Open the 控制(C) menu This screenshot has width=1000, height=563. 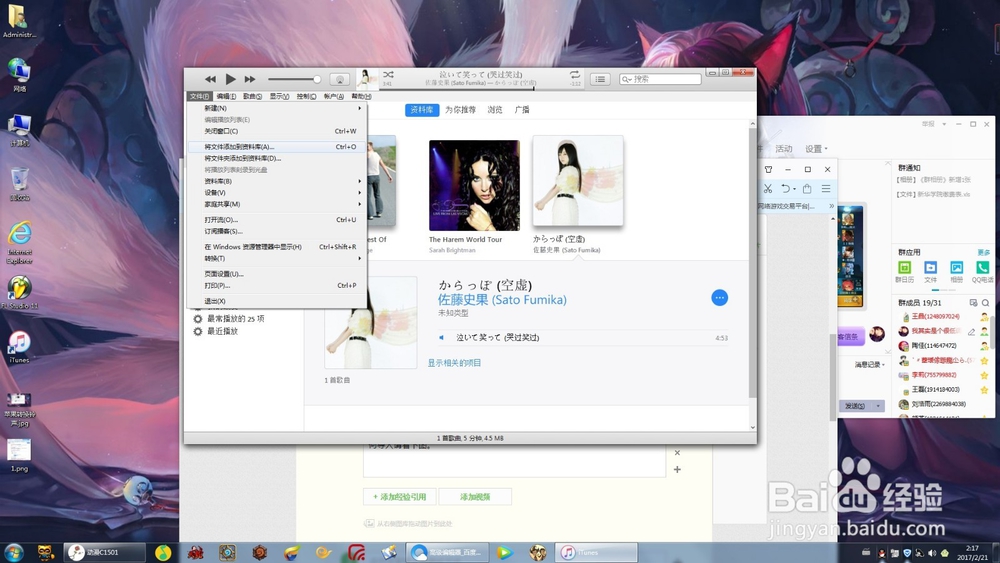click(306, 96)
